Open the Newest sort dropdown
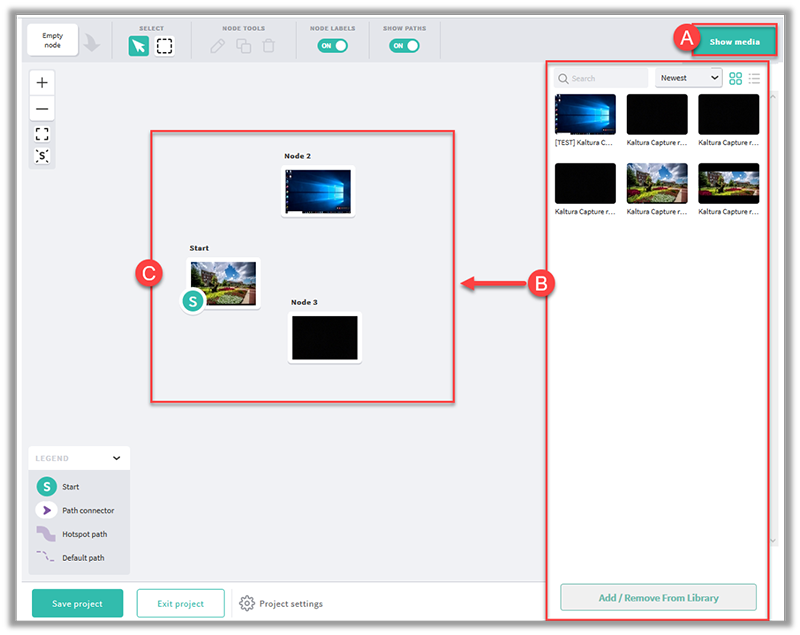This screenshot has height=635, width=800. coord(689,78)
